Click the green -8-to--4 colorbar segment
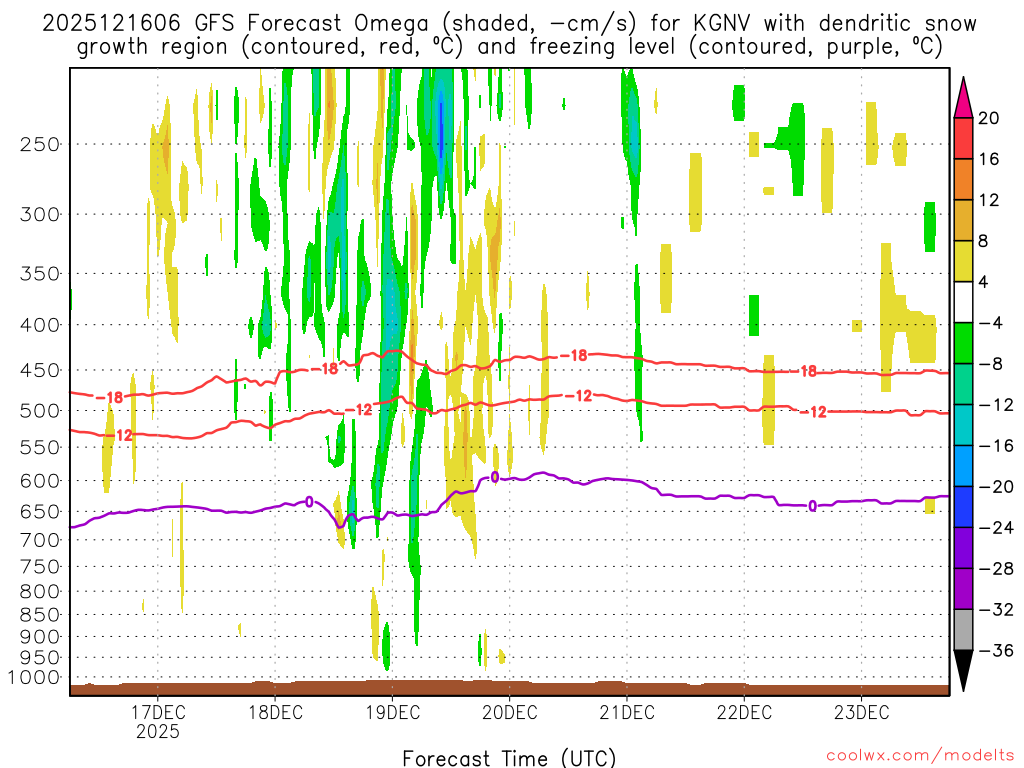1024x768 pixels. click(963, 344)
